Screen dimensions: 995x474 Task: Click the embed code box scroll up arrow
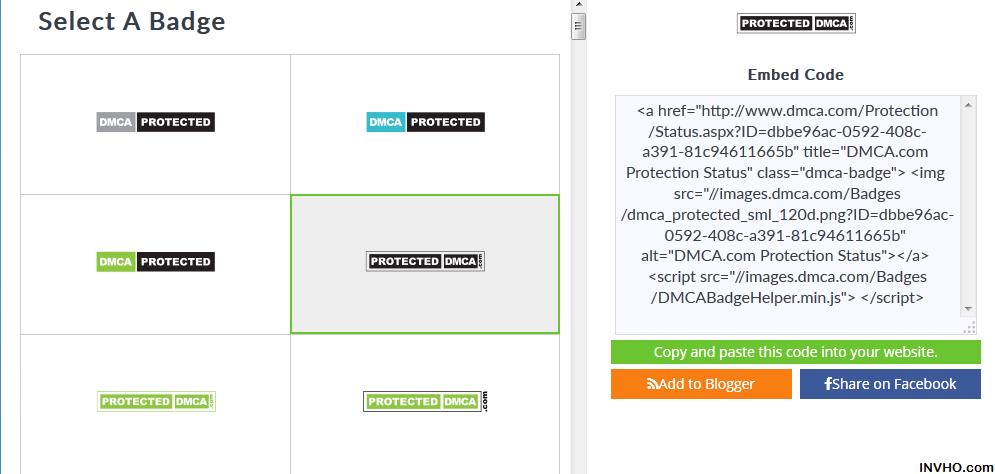tap(968, 103)
